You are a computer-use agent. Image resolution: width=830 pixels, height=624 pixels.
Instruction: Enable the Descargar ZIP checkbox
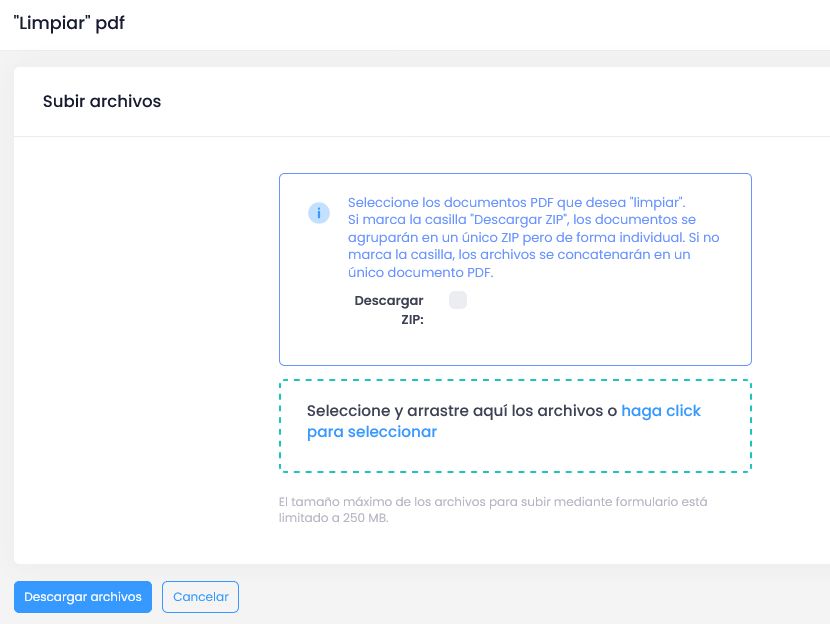(458, 300)
